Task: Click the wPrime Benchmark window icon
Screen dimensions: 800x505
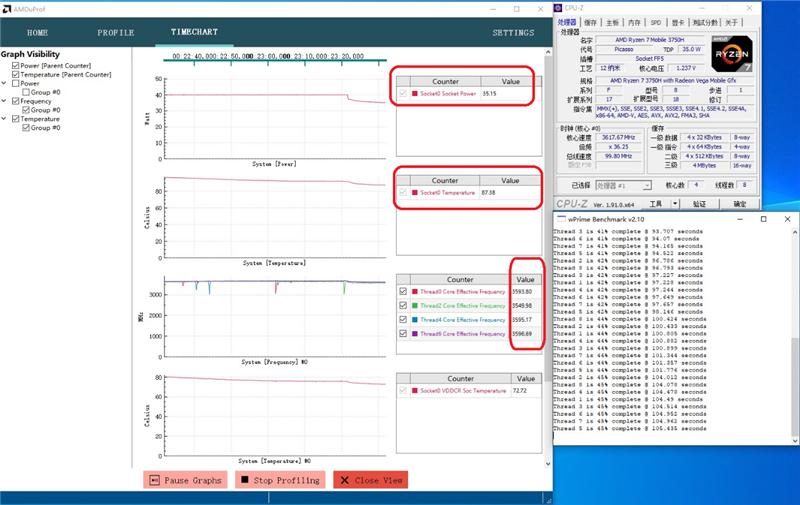Action: tap(560, 218)
